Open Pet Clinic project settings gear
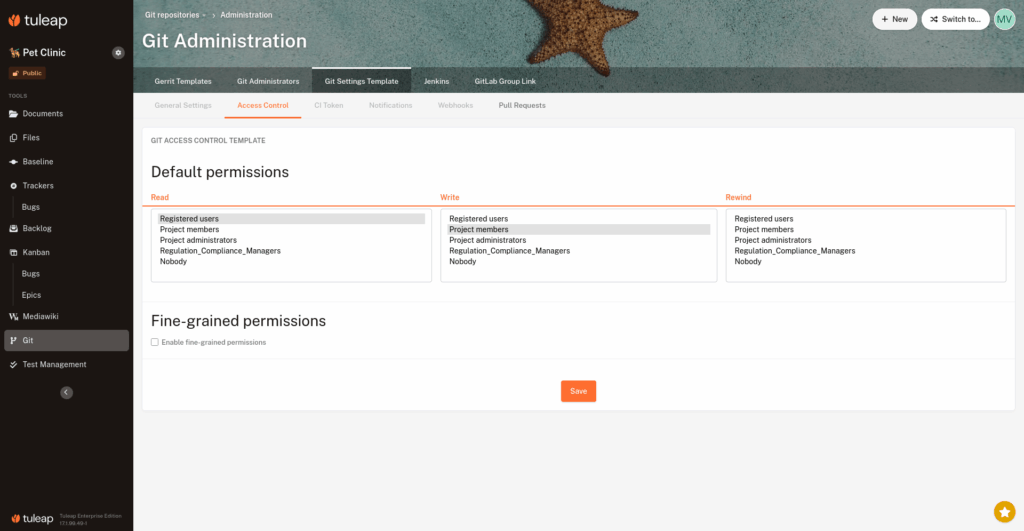This screenshot has width=1024, height=531. coord(118,52)
